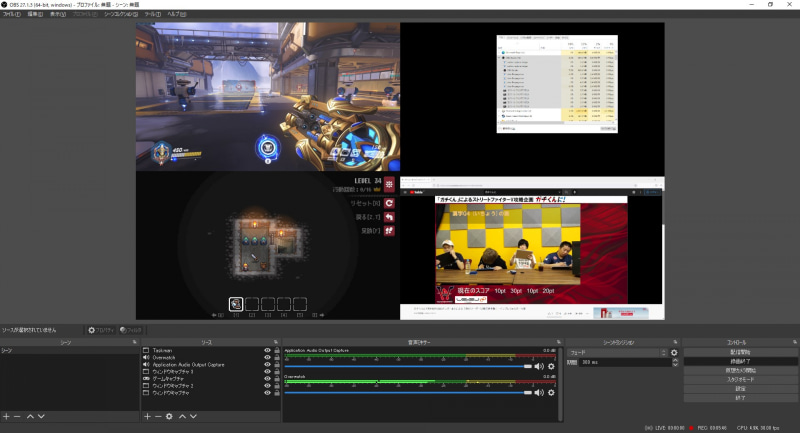Click the CPU and fps status text
Image resolution: width=800 pixels, height=433 pixels.
[758, 428]
